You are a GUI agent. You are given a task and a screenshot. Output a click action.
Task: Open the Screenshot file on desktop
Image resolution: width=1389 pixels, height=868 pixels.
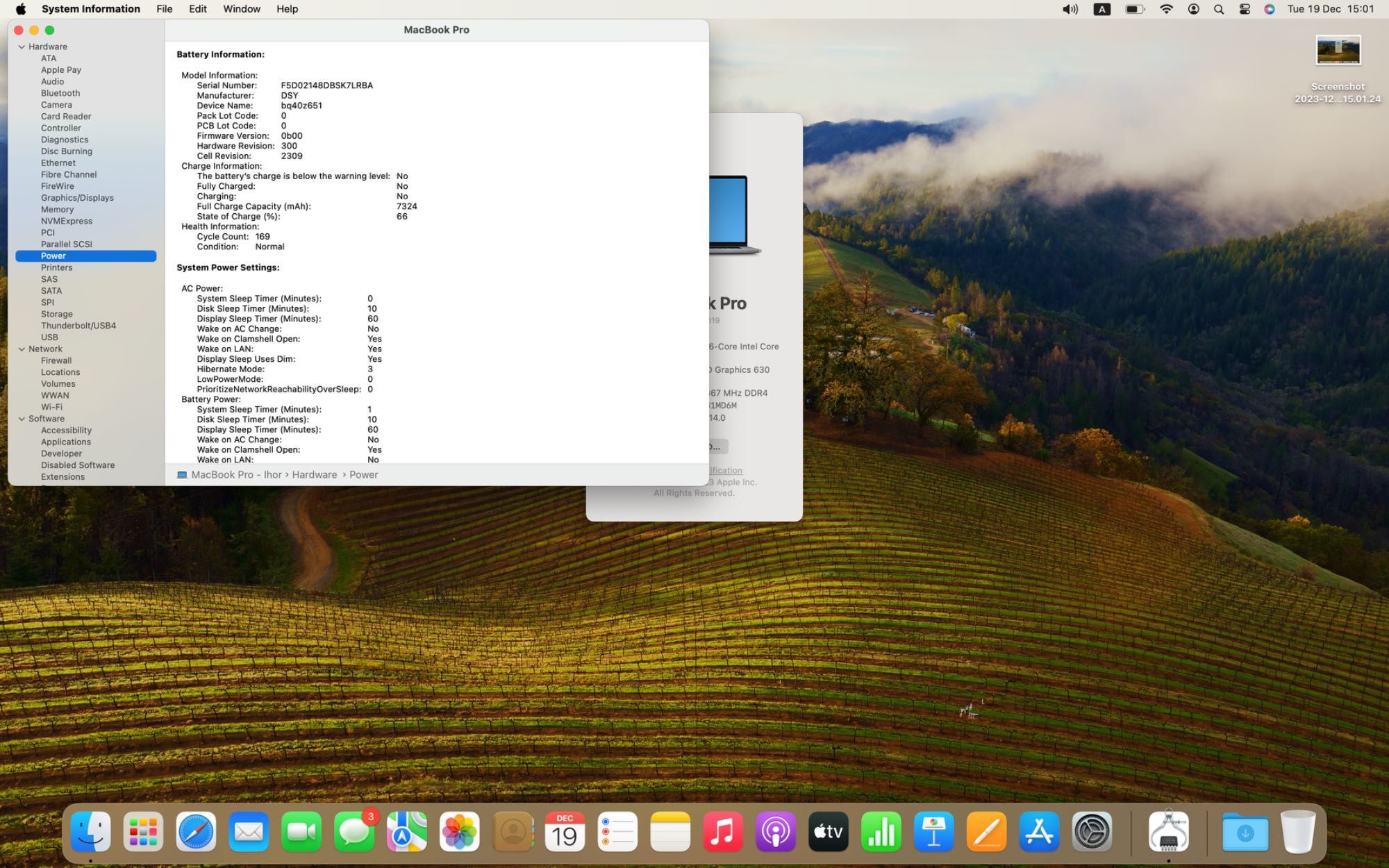coord(1338,51)
